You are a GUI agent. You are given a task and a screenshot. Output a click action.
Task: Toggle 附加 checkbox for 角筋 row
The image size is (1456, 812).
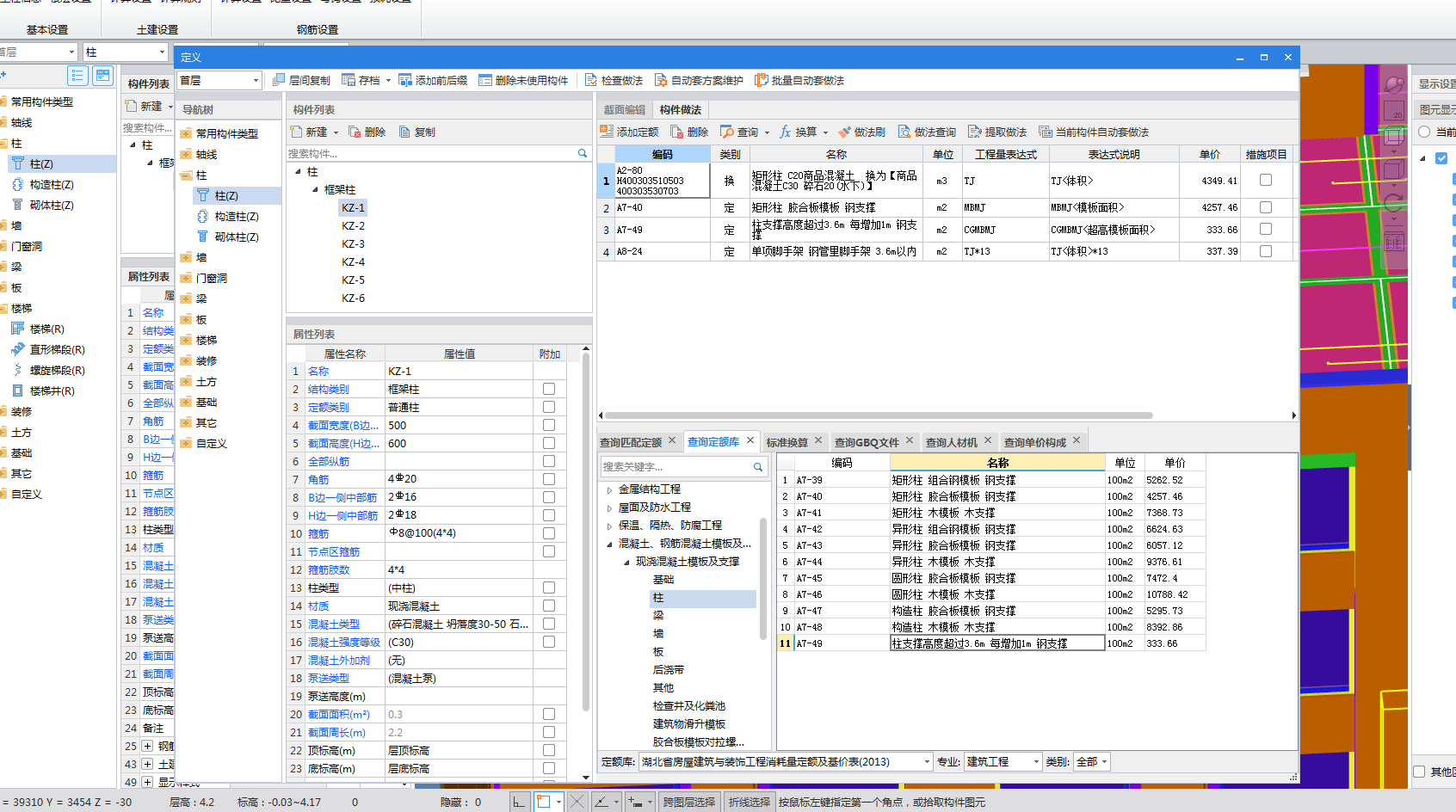[549, 479]
